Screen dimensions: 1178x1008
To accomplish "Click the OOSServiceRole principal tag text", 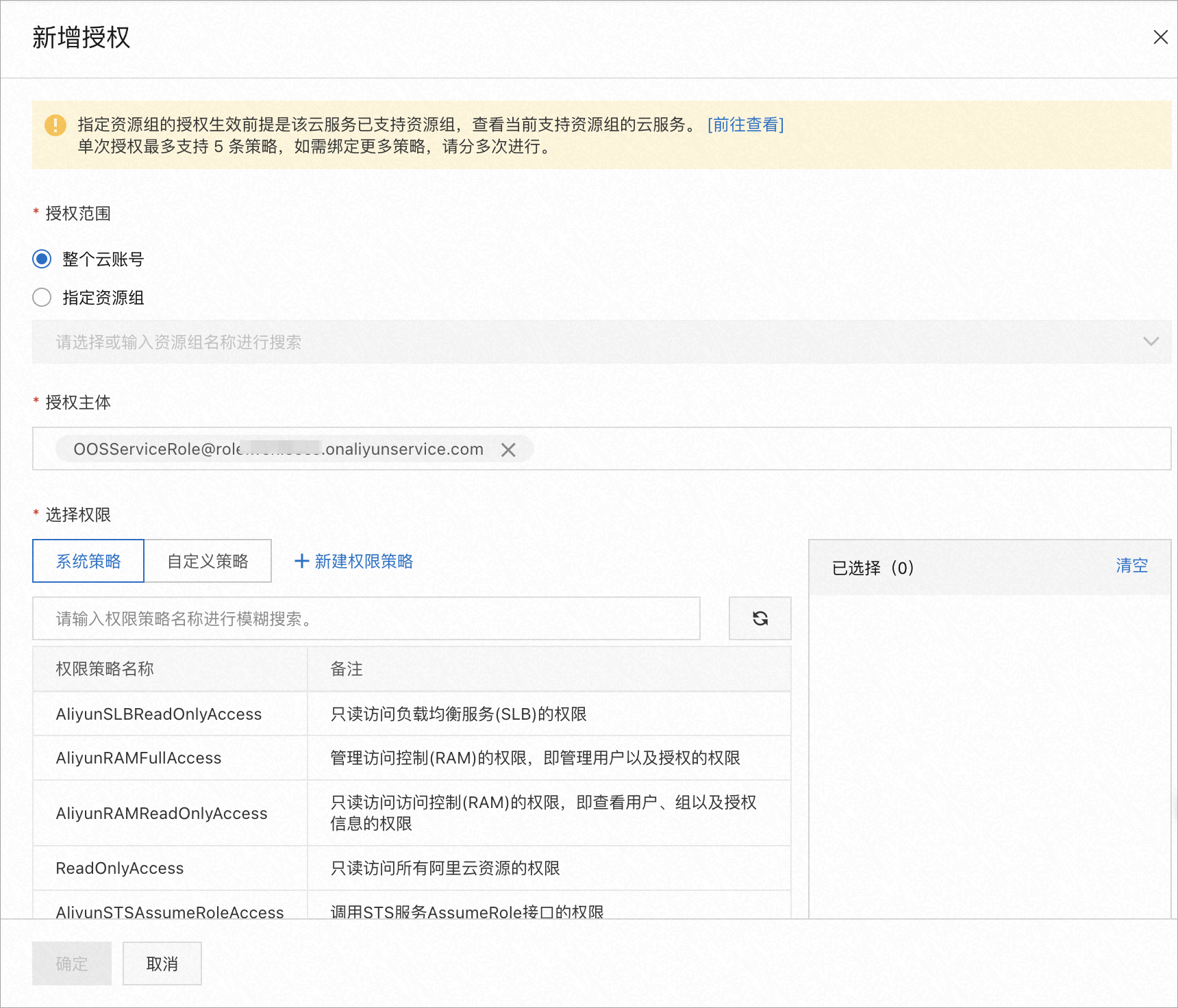I will tap(278, 449).
